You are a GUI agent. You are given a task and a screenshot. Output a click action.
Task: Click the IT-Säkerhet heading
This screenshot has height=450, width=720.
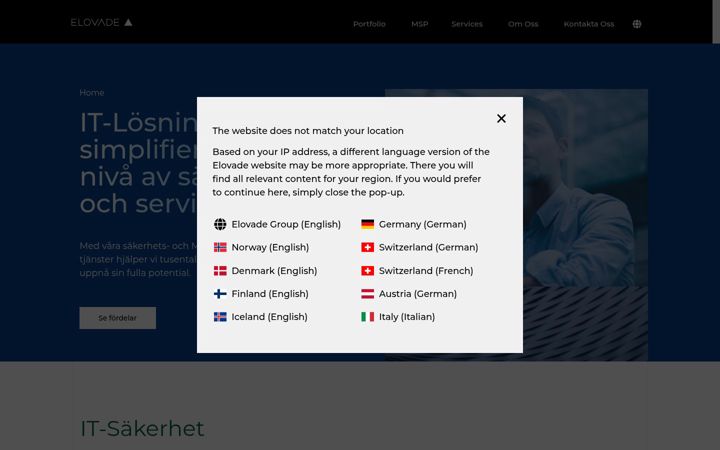click(142, 428)
